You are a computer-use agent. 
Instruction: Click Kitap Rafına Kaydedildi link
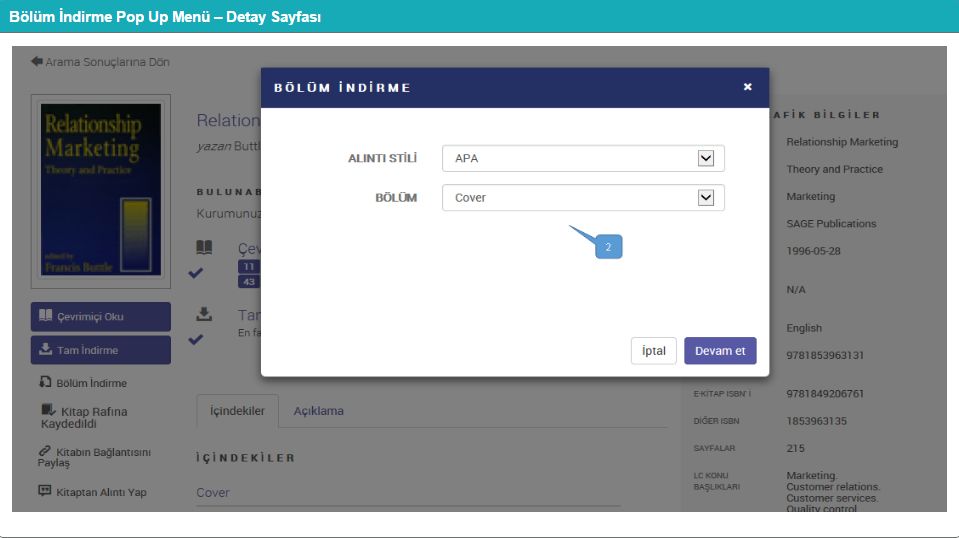84,418
